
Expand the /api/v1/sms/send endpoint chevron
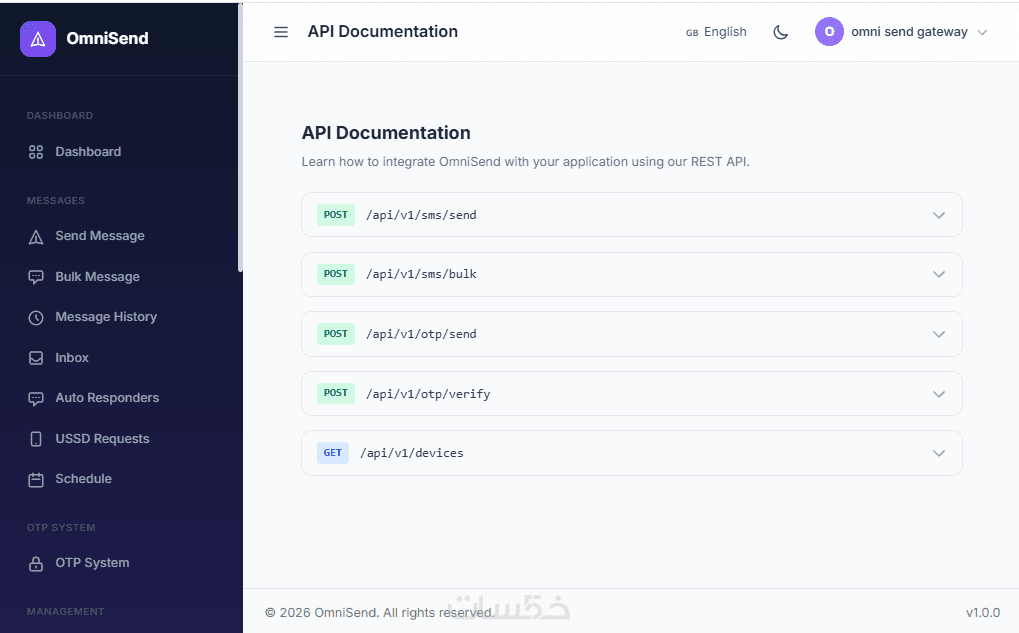click(938, 215)
